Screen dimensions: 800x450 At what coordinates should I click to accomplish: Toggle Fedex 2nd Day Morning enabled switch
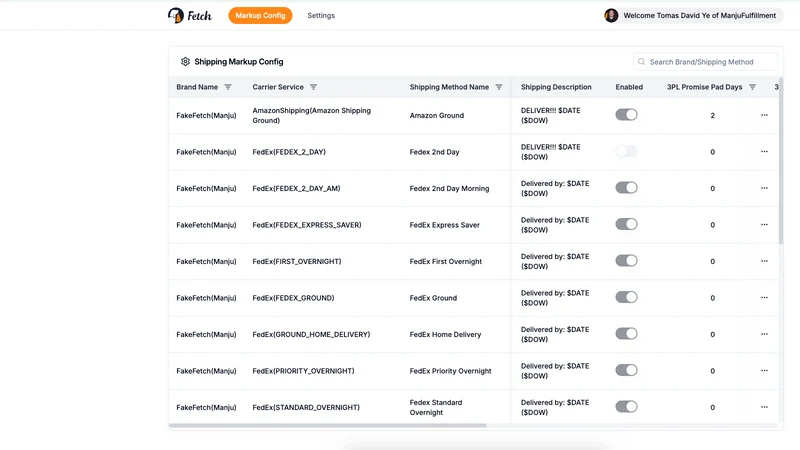(626, 188)
